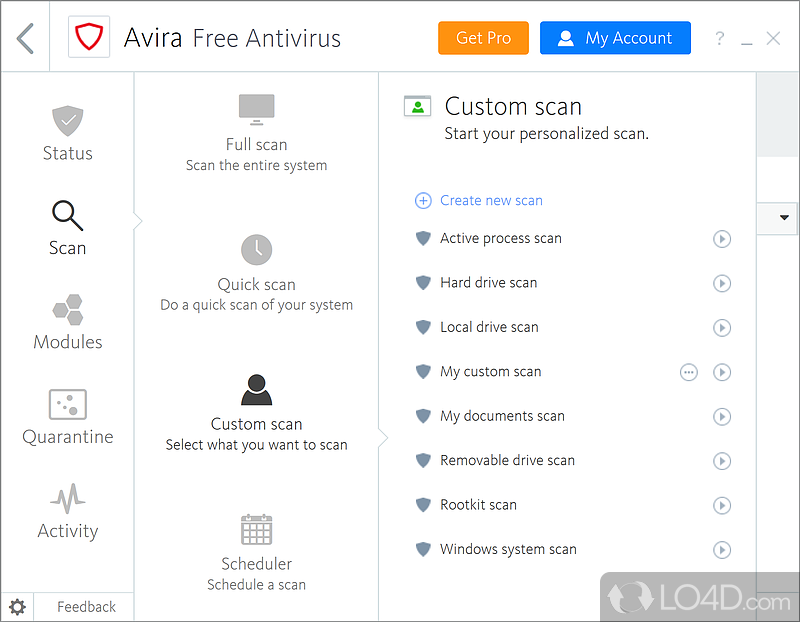Start the Active process scan play button
This screenshot has height=622, width=800.
click(x=722, y=239)
